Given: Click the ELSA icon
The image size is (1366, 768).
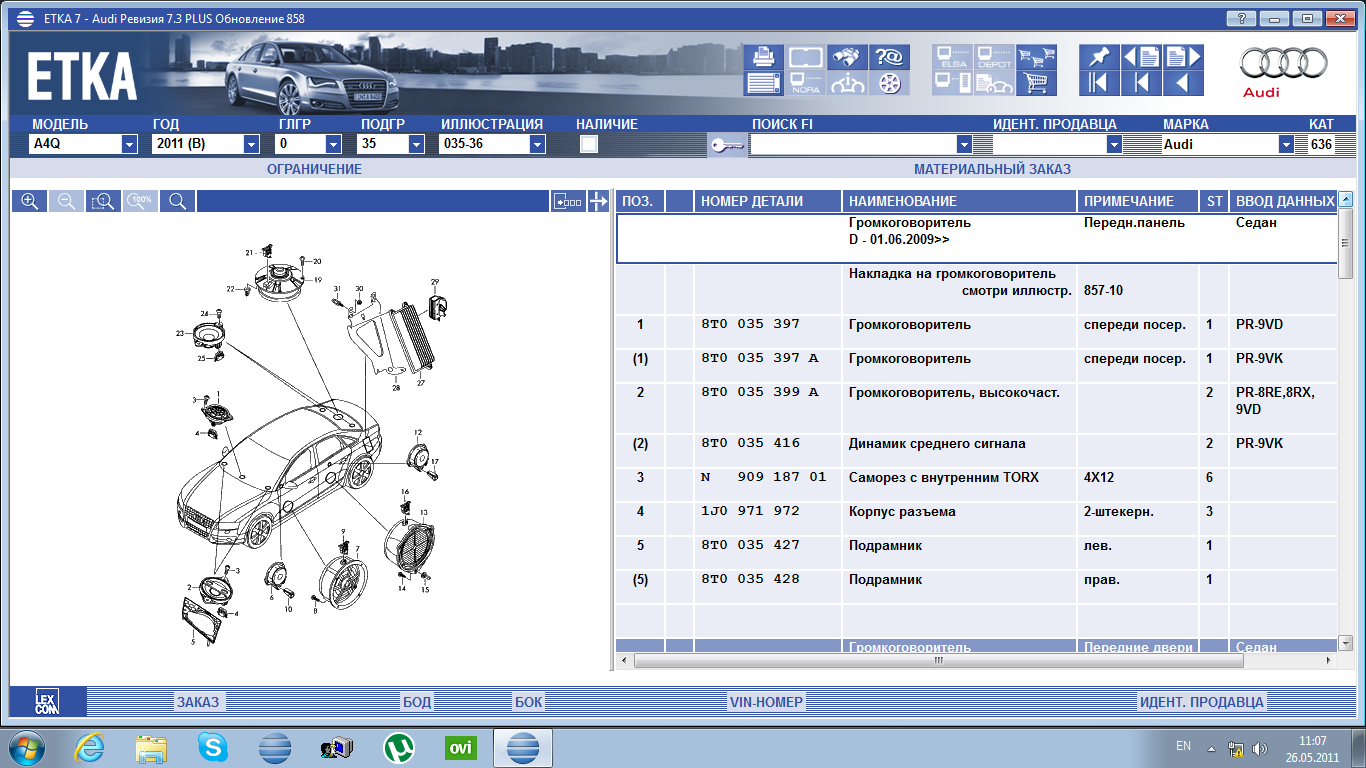Looking at the screenshot, I should [953, 57].
